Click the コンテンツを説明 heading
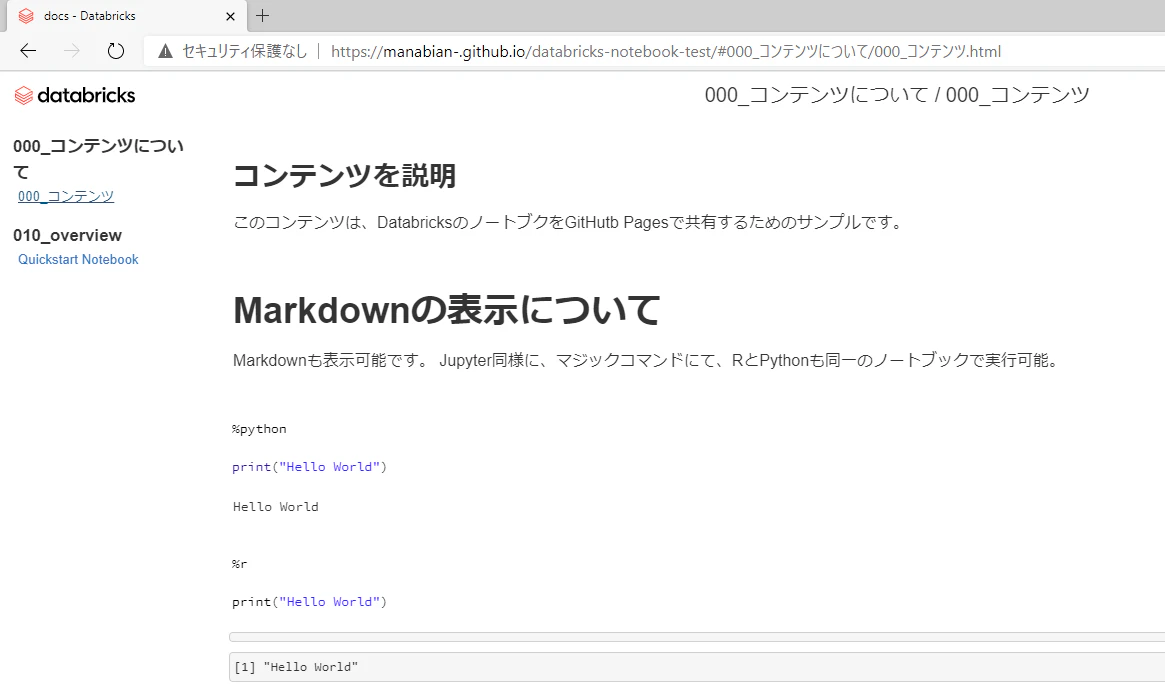 pos(345,176)
